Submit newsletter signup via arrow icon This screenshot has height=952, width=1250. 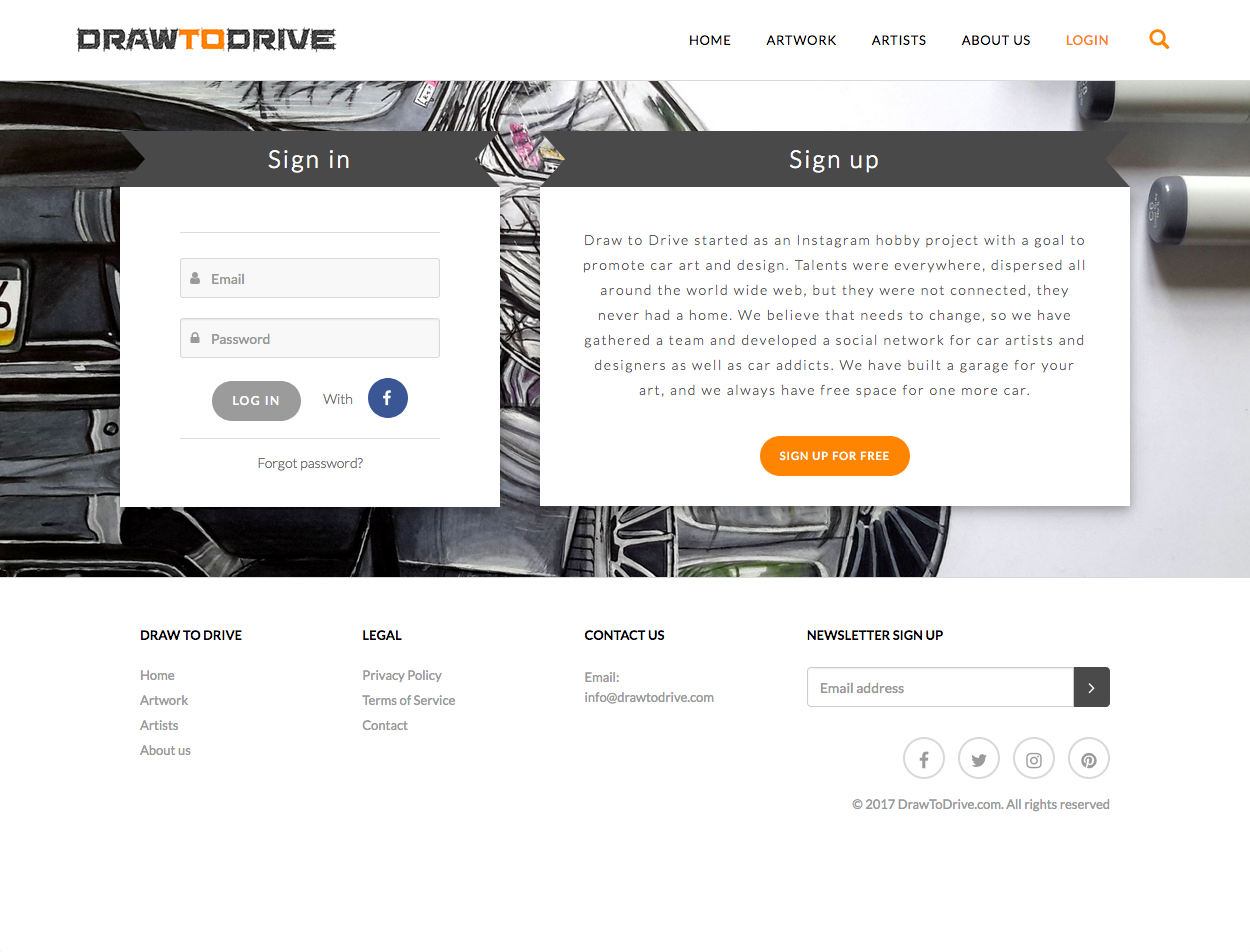[1091, 687]
